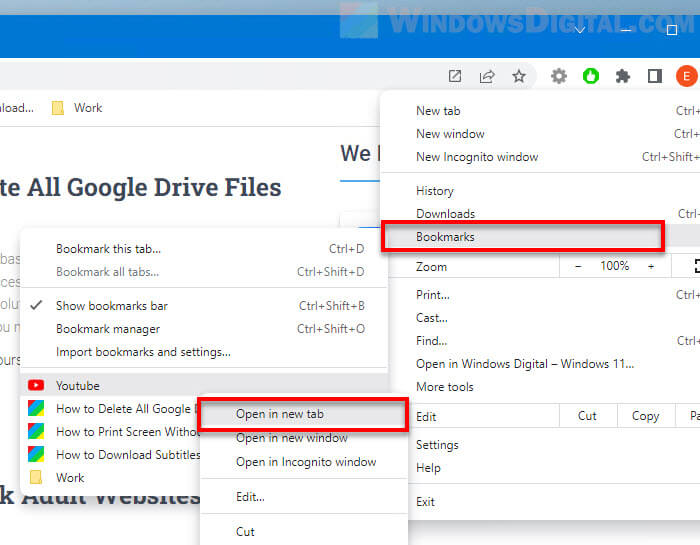Toggle Show bookmarks bar checkmark item
Image resolution: width=700 pixels, height=545 pixels.
pos(204,306)
